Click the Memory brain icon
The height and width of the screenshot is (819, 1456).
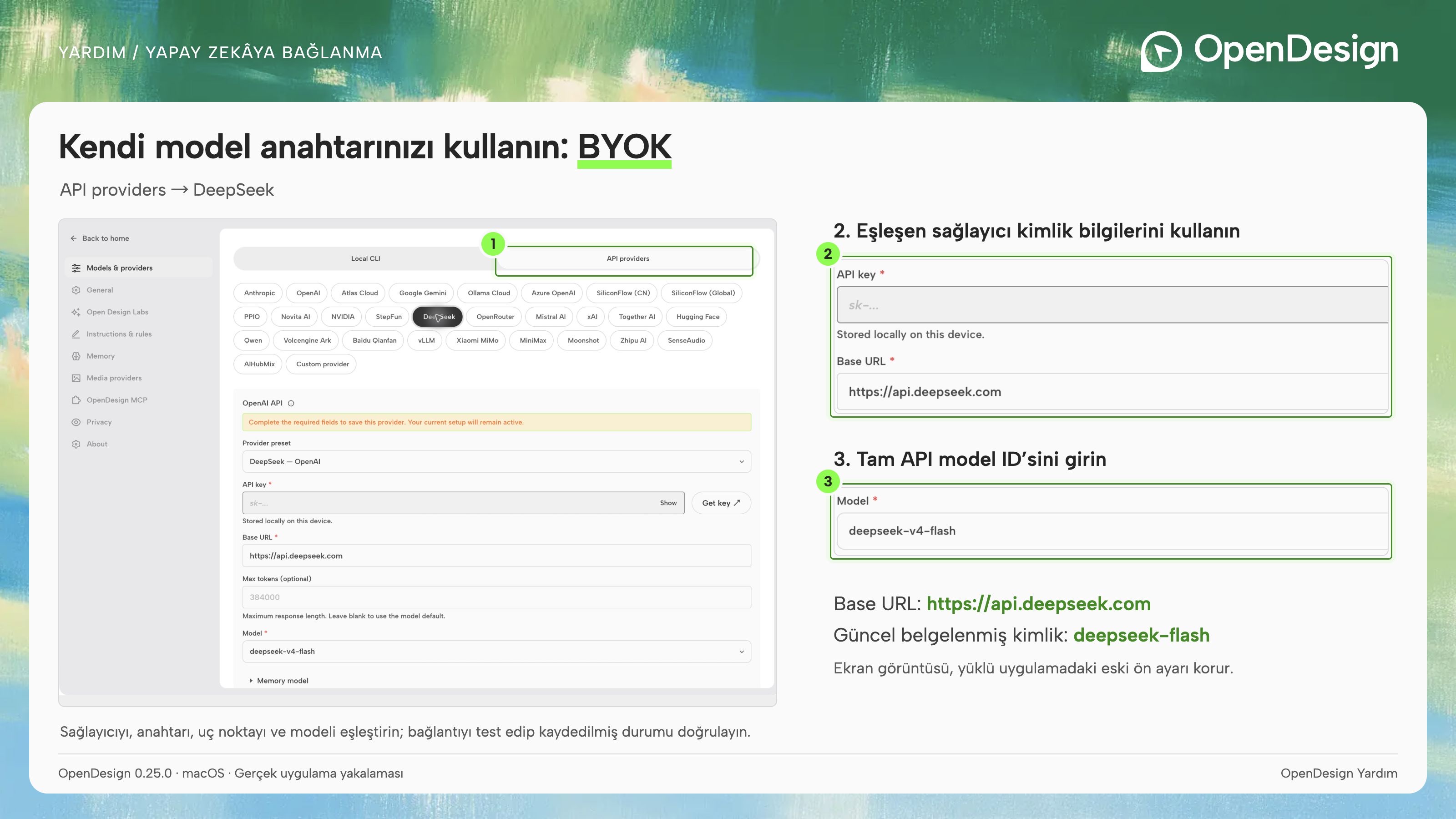click(x=76, y=356)
